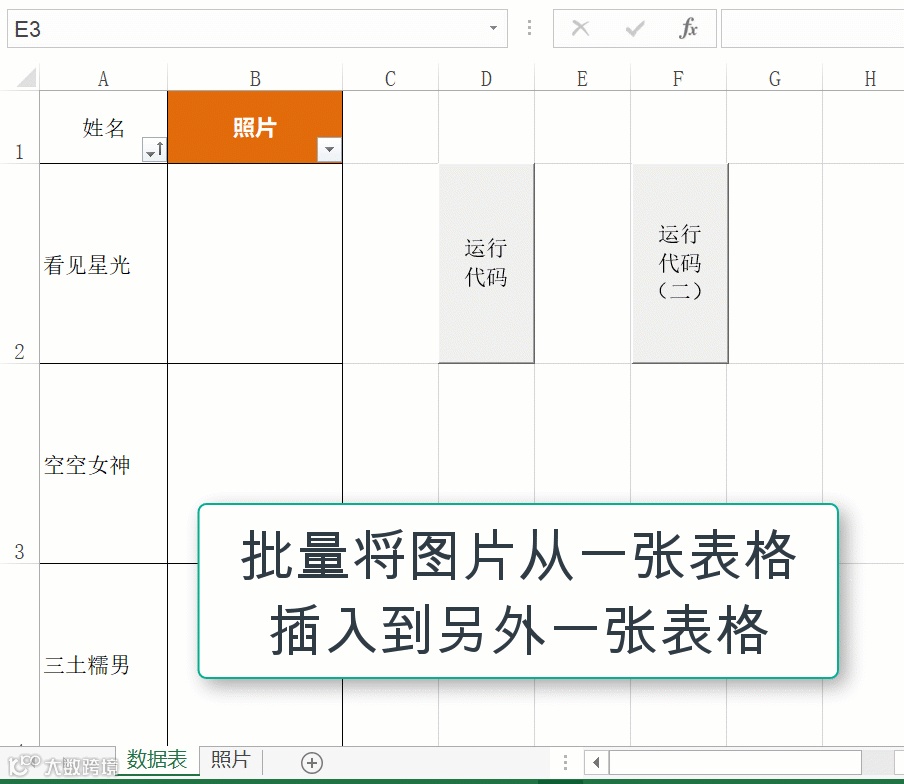The height and width of the screenshot is (784, 904).
Task: Select row 2 header
Action: (20, 264)
